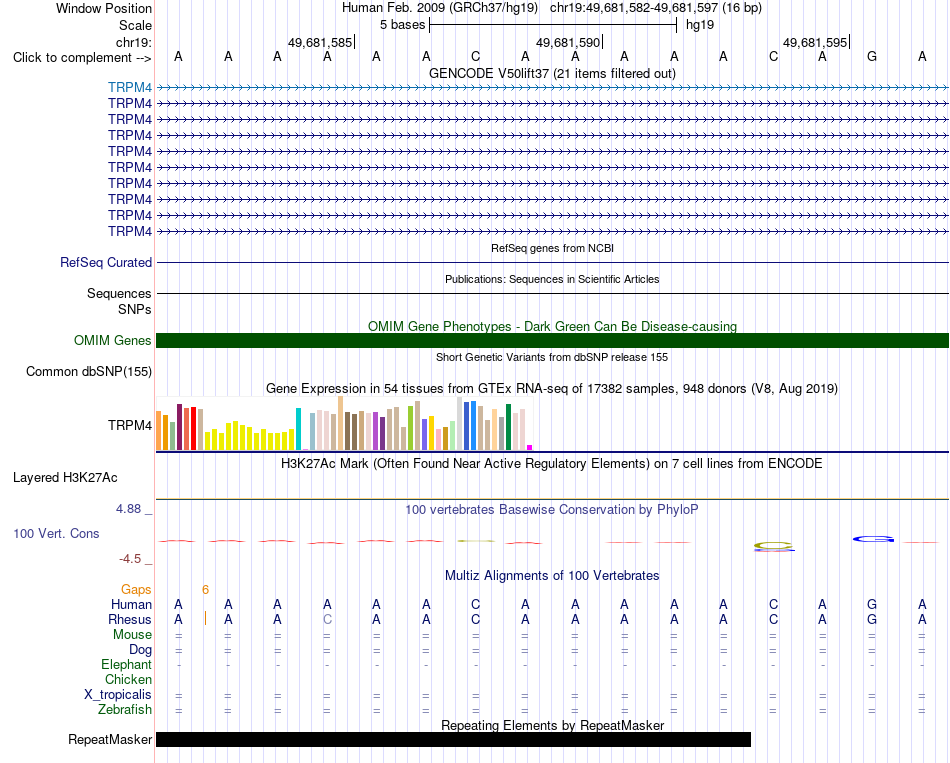Click the Sequences track label

click(x=119, y=293)
